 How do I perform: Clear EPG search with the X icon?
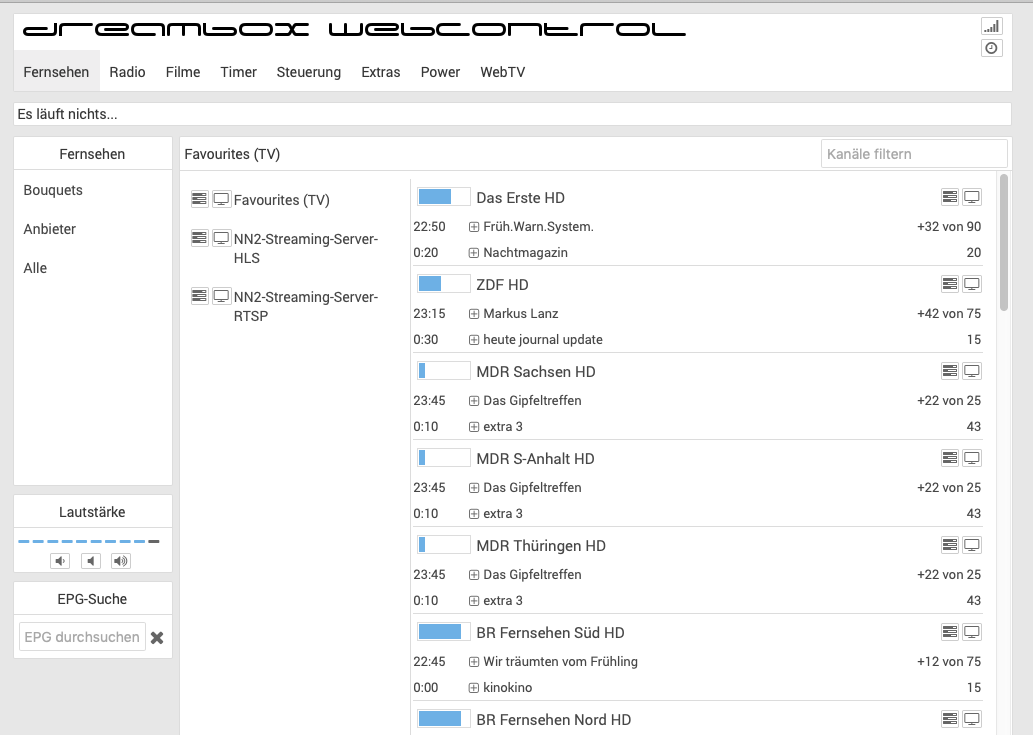click(157, 638)
